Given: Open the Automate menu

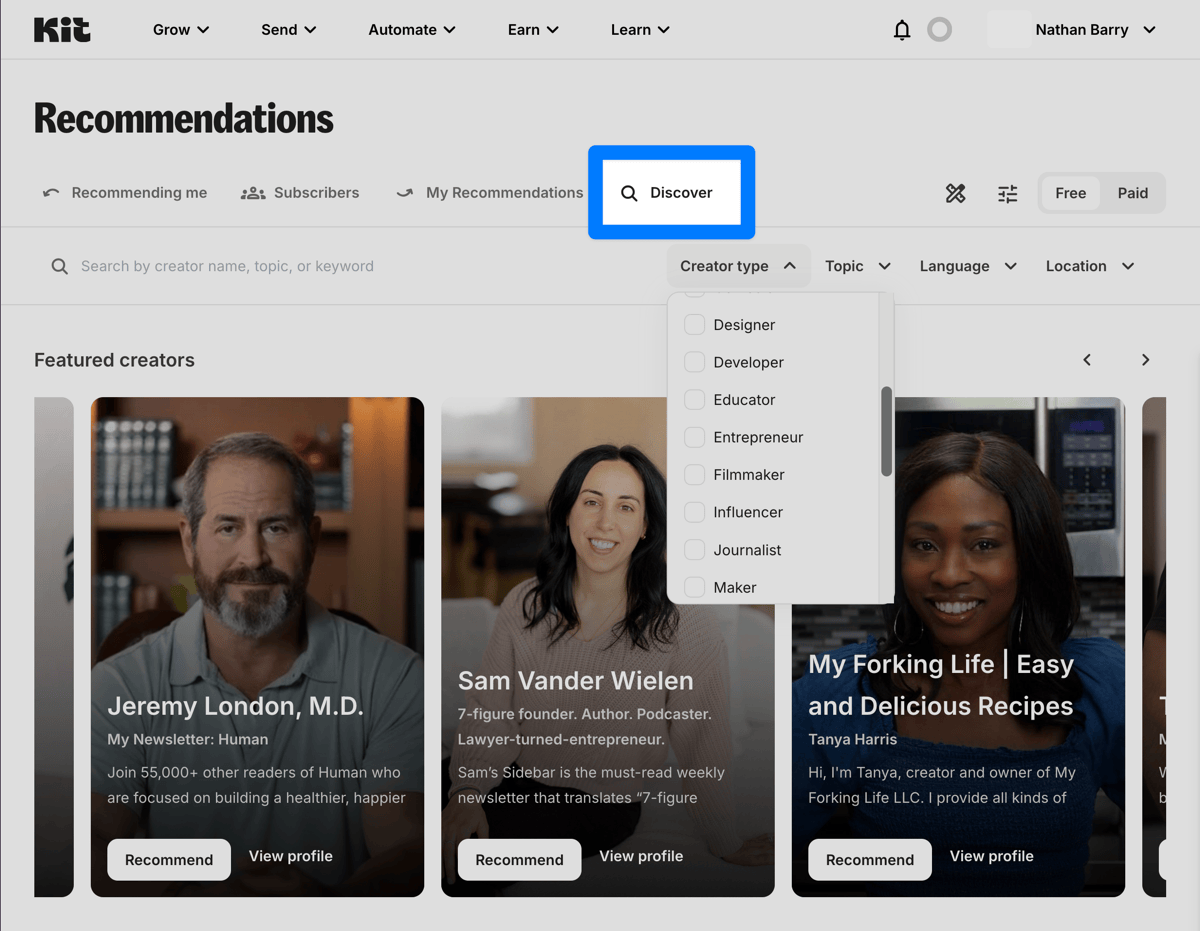Looking at the screenshot, I should click(x=411, y=30).
